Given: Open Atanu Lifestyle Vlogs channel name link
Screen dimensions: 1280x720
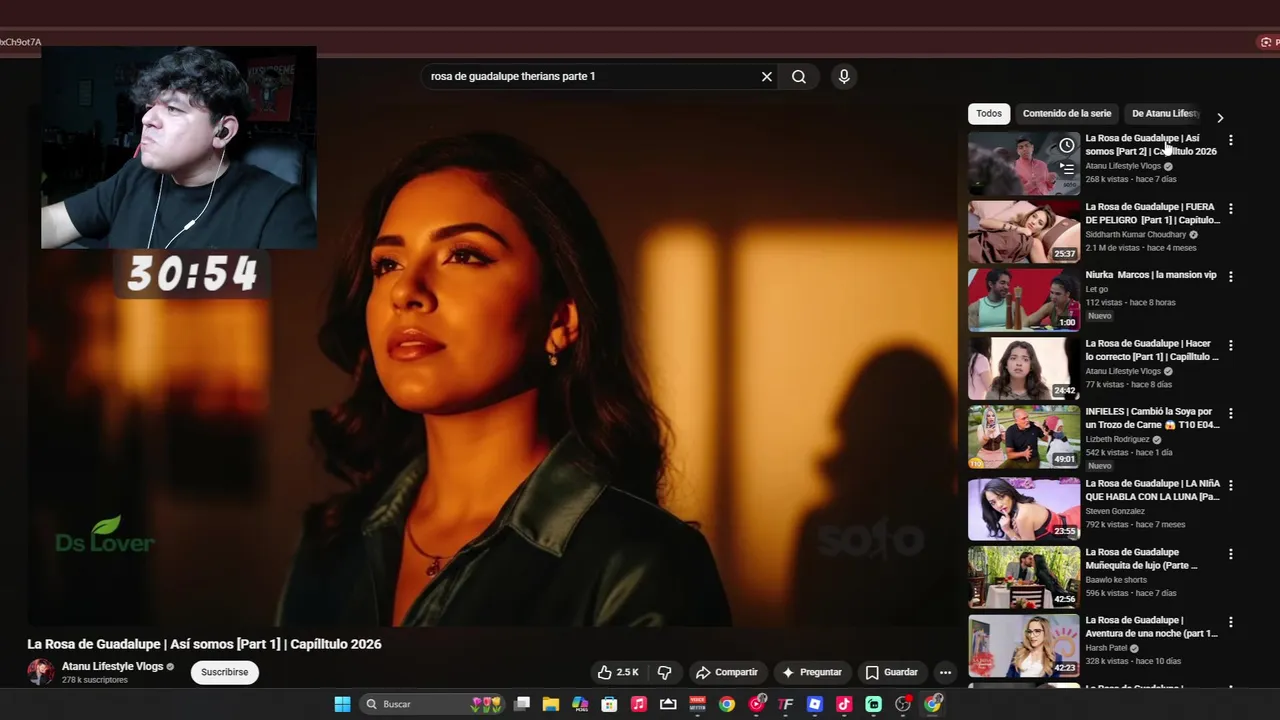Looking at the screenshot, I should pyautogui.click(x=112, y=666).
